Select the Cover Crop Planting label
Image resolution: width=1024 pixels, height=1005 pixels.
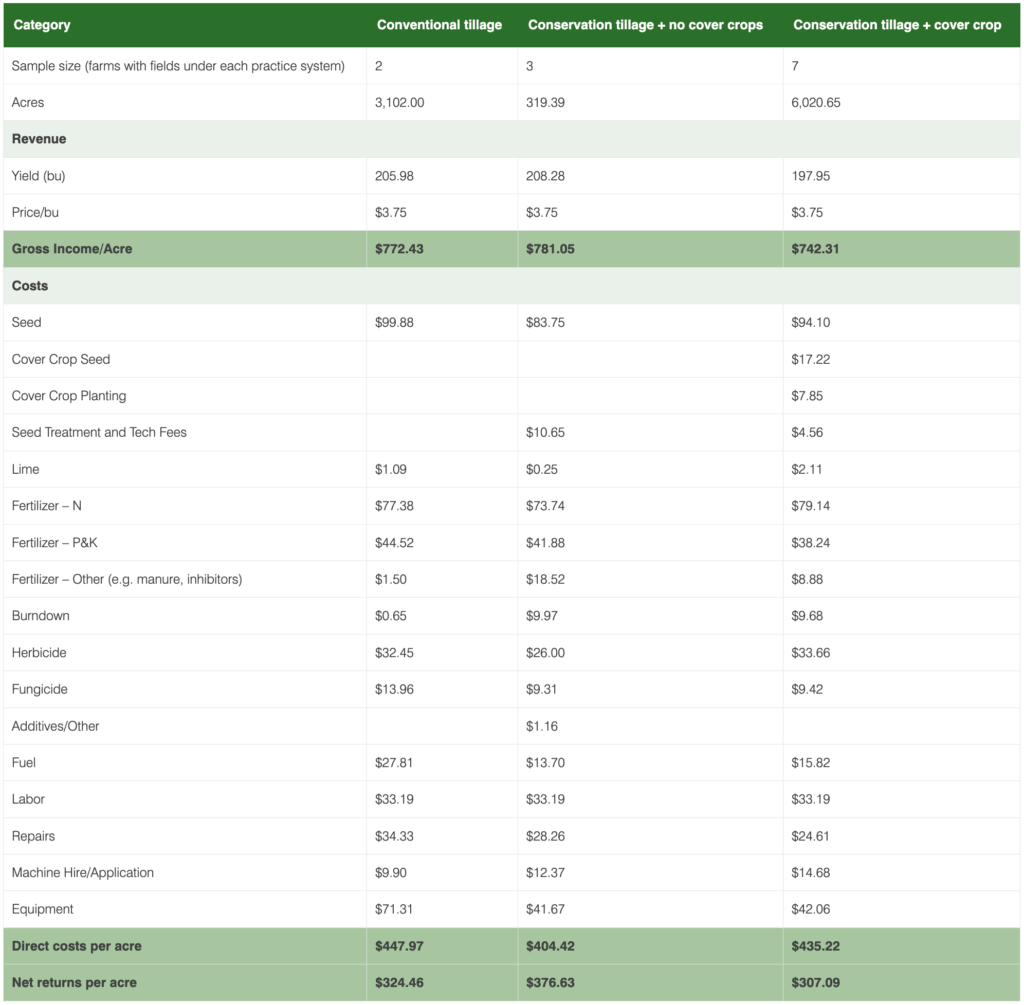point(69,396)
